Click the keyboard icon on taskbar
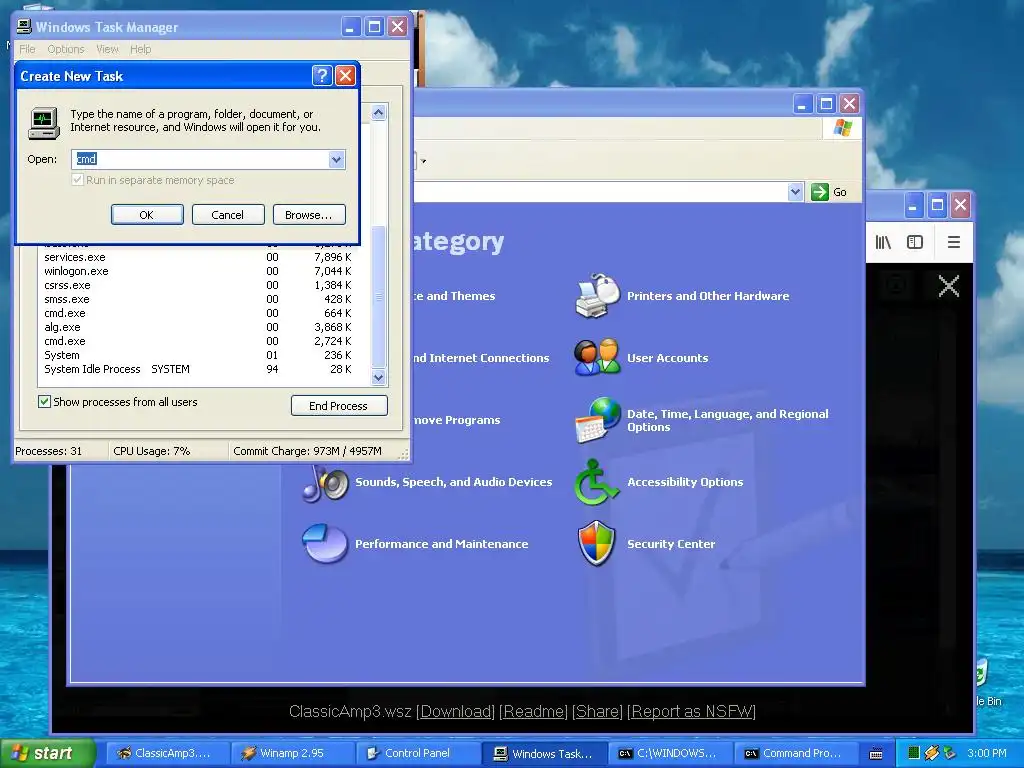Image resolution: width=1024 pixels, height=768 pixels. point(876,754)
